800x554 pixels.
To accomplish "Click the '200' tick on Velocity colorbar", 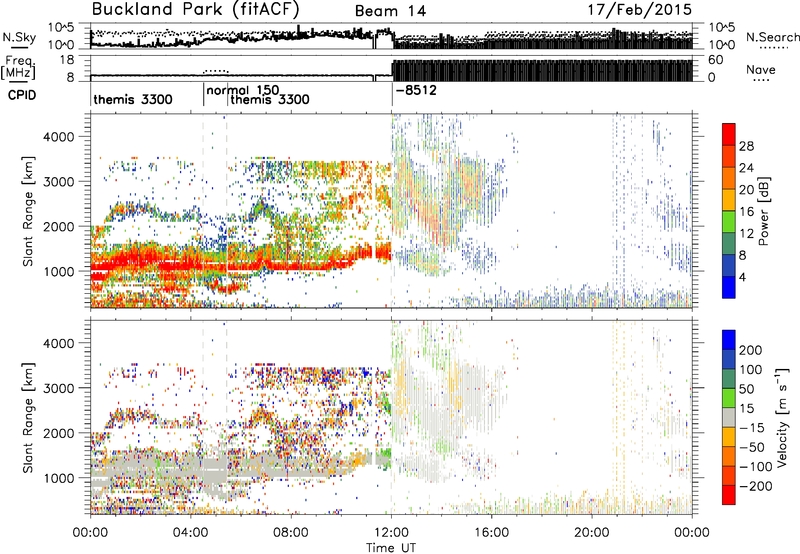I will [x=751, y=350].
